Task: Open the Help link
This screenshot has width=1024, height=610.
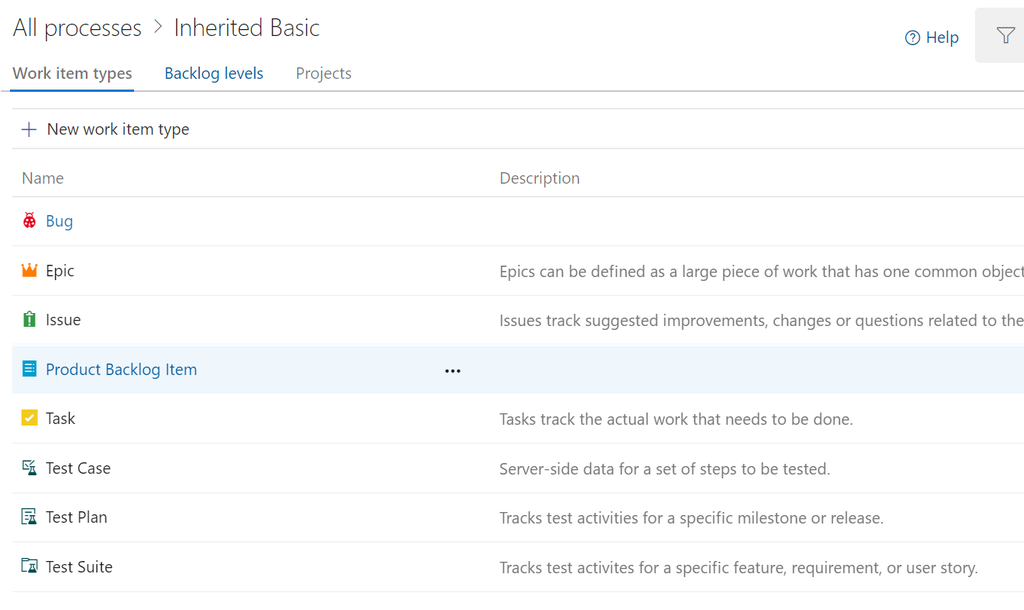Action: click(942, 38)
